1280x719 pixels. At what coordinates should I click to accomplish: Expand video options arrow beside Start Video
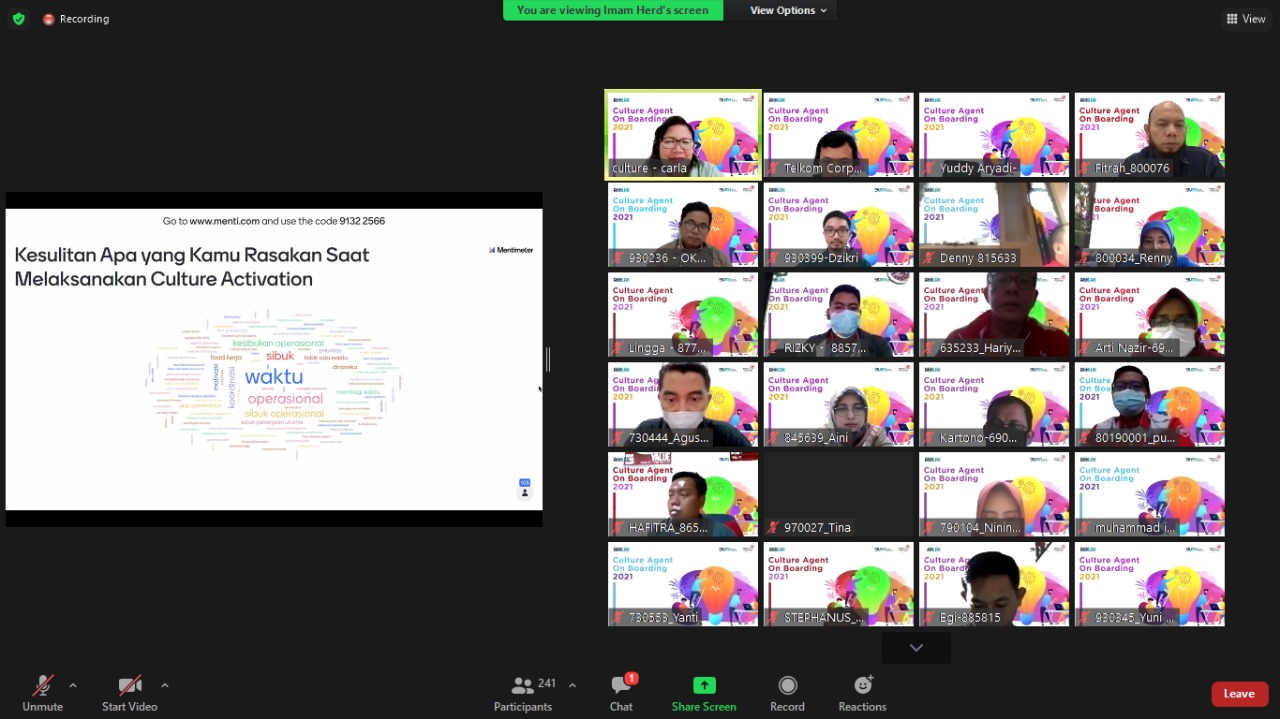tap(165, 686)
